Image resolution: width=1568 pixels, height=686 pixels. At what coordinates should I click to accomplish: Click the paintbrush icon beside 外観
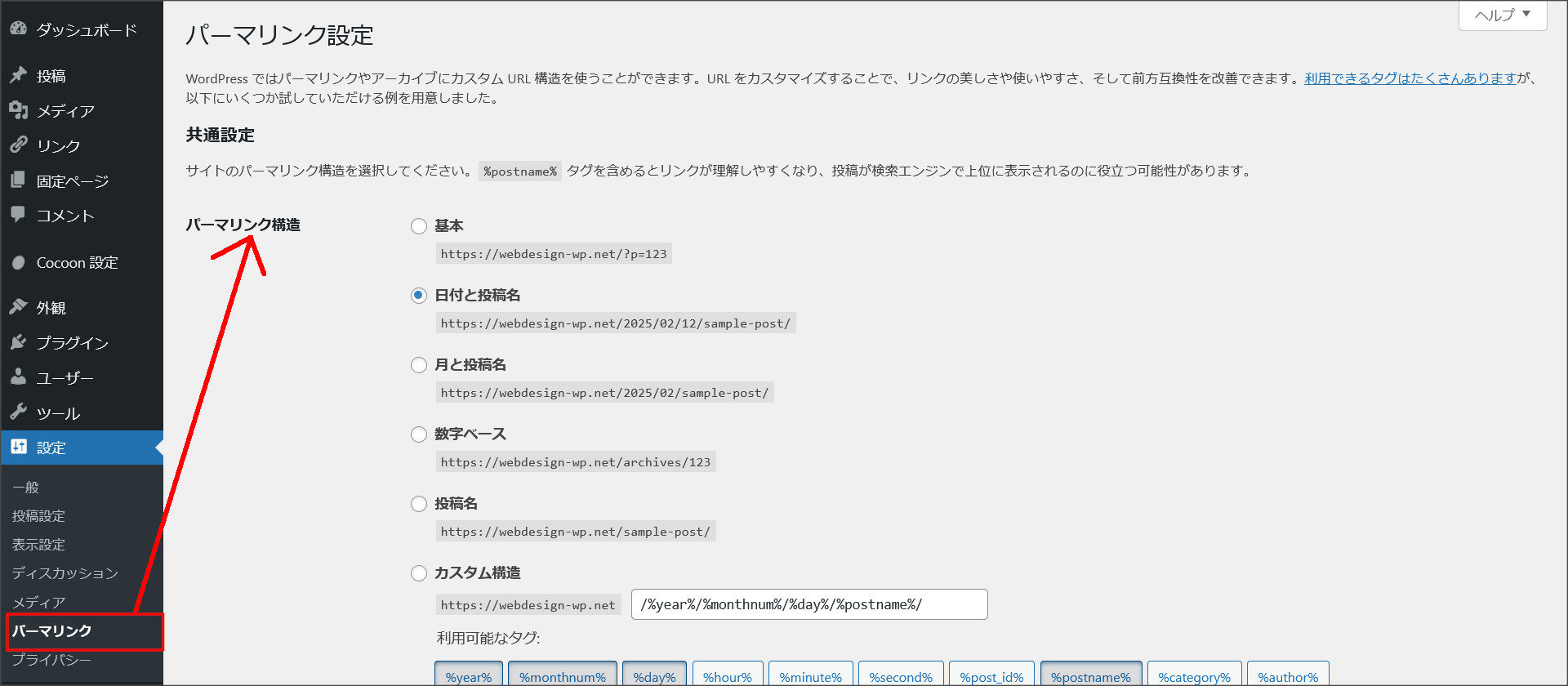(x=19, y=307)
